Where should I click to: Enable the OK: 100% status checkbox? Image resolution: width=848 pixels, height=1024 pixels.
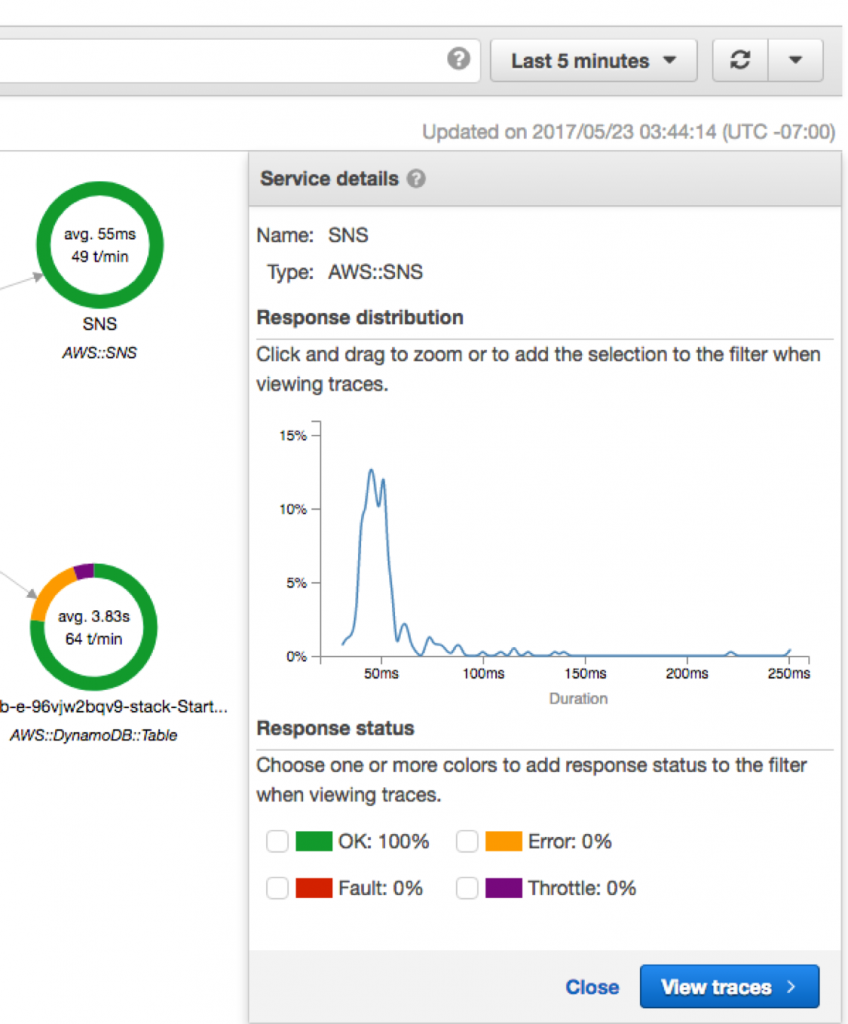277,841
